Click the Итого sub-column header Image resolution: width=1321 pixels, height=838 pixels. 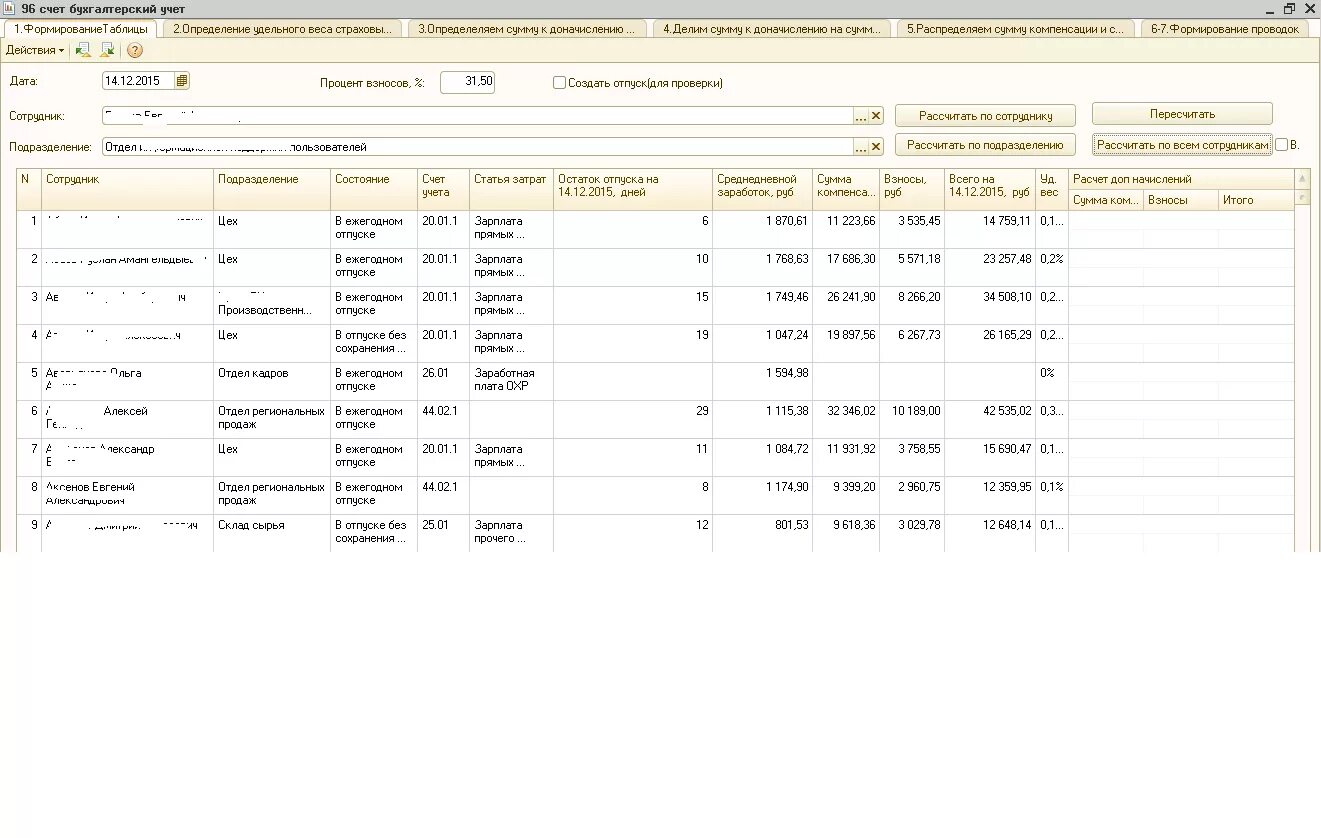point(1256,200)
